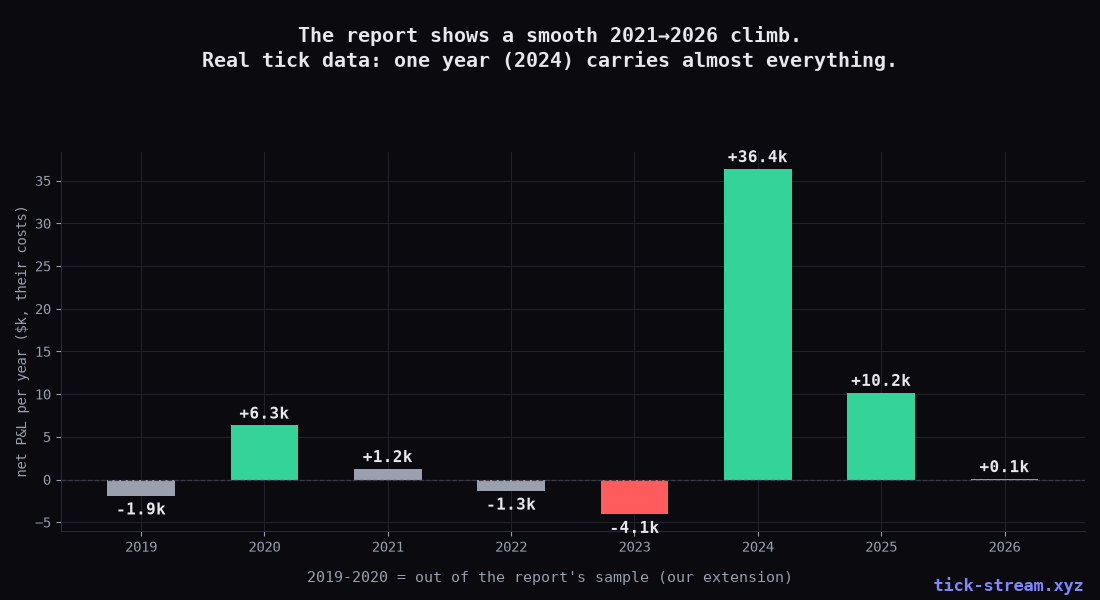The image size is (1100, 600).
Task: Click the '2024' x-axis tick label
Action: pos(758,547)
